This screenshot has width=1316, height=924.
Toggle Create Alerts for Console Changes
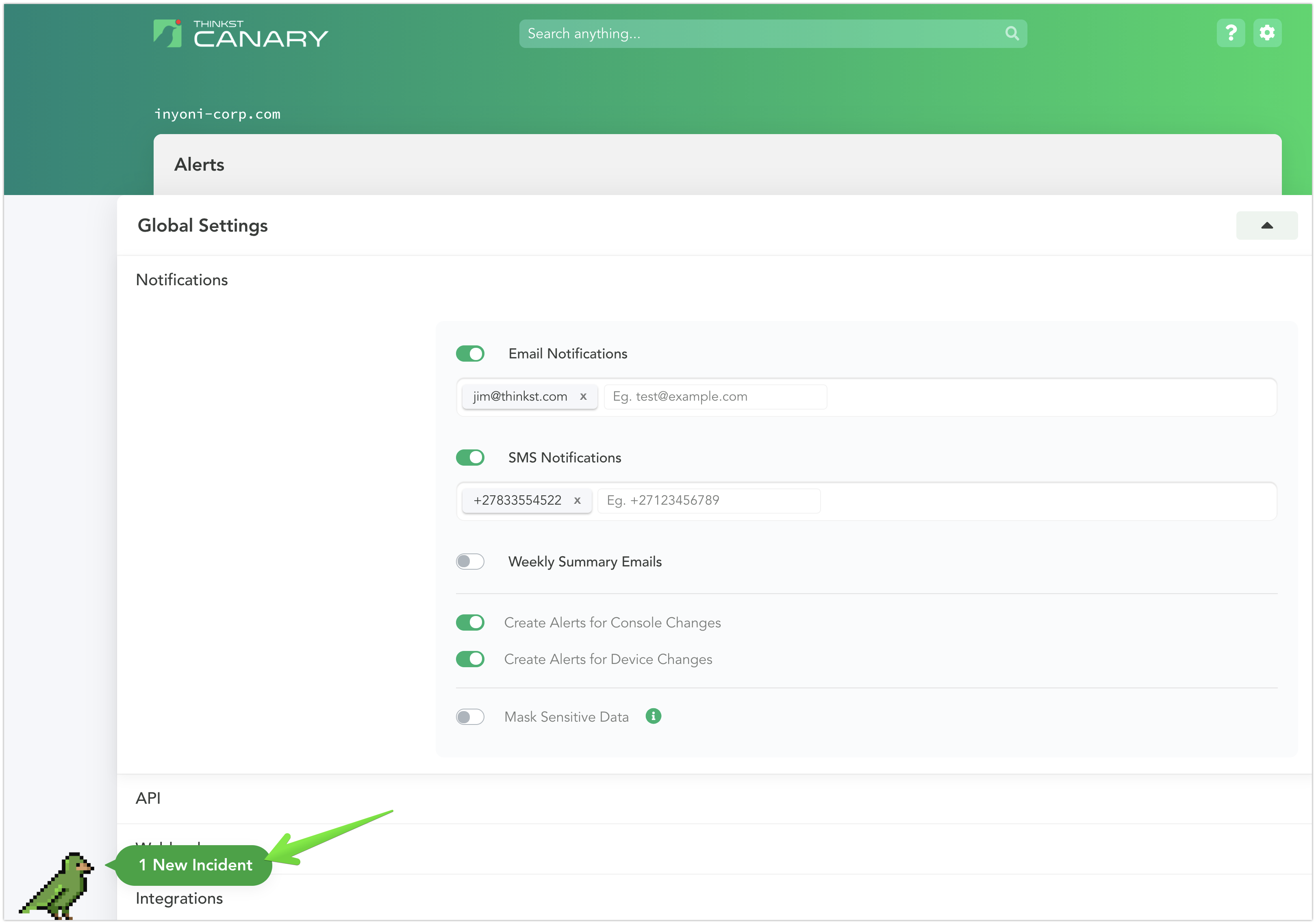tap(470, 623)
